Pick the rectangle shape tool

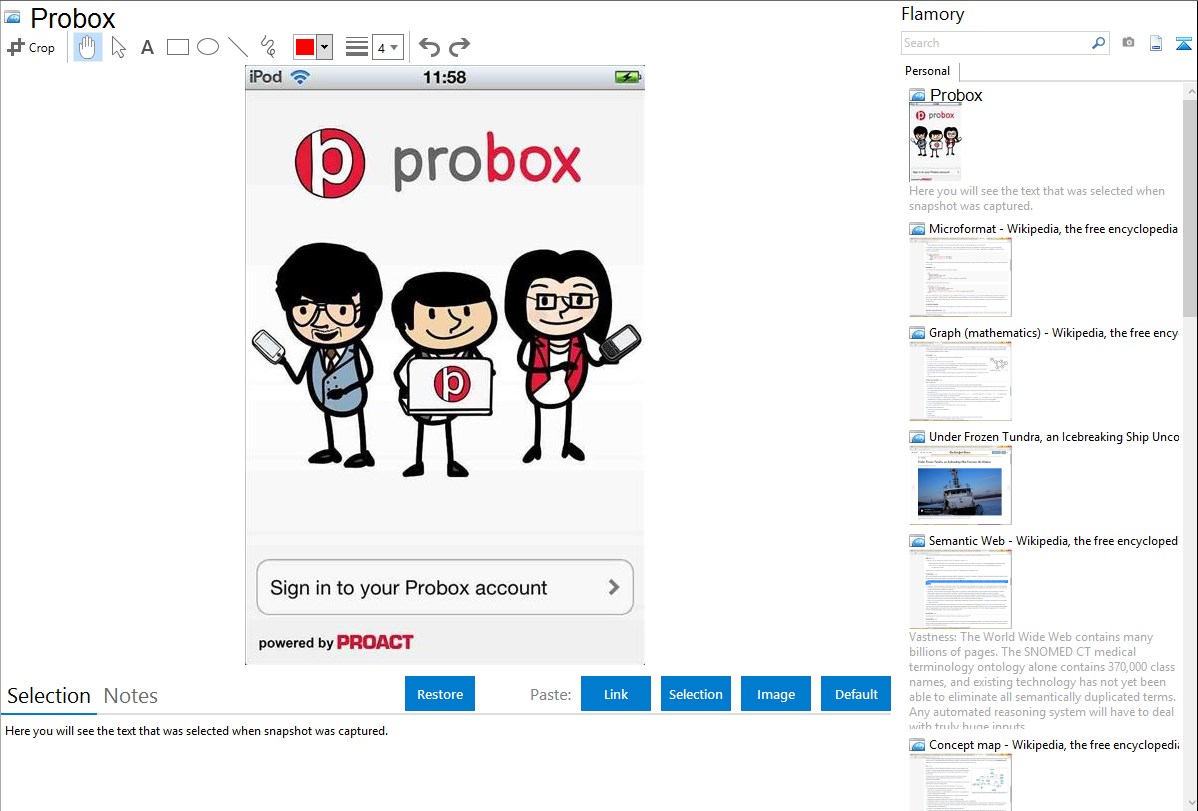coord(177,47)
